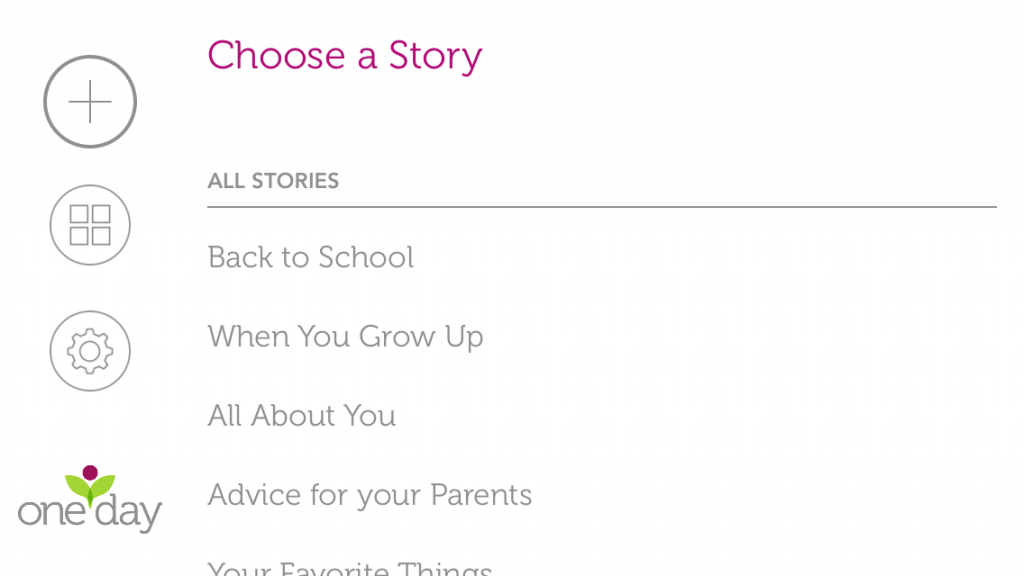
Task: Open the grid gallery view icon
Action: tap(90, 225)
